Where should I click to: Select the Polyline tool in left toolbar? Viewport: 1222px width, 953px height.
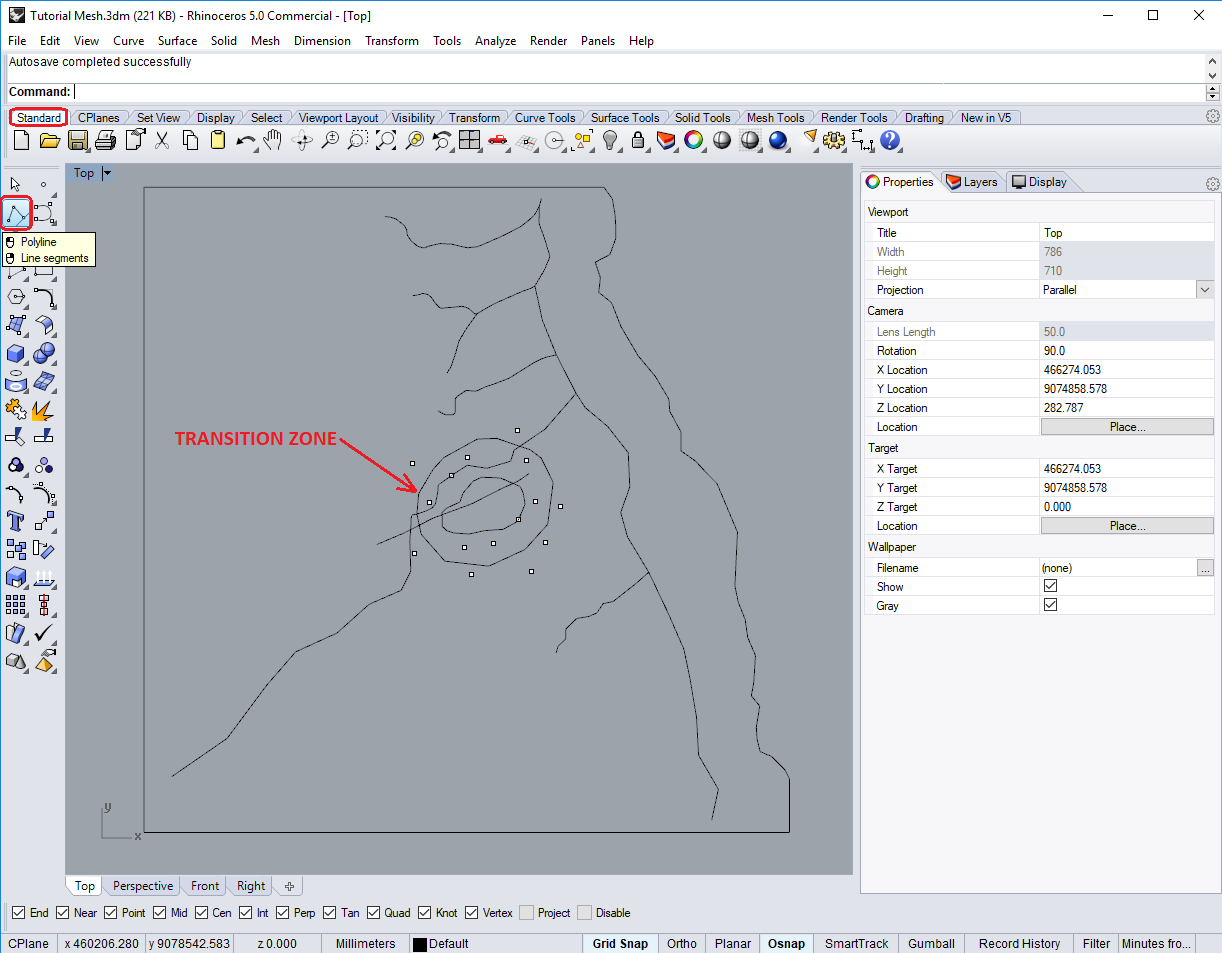point(15,213)
